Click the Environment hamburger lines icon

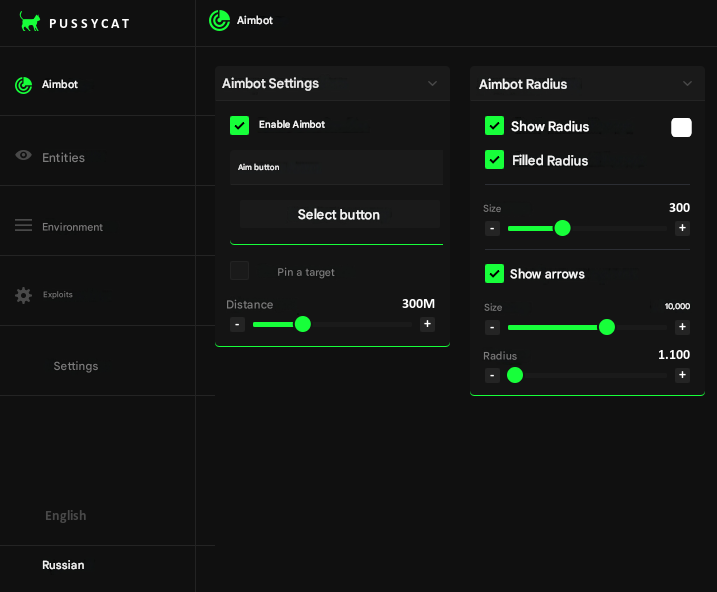click(23, 225)
